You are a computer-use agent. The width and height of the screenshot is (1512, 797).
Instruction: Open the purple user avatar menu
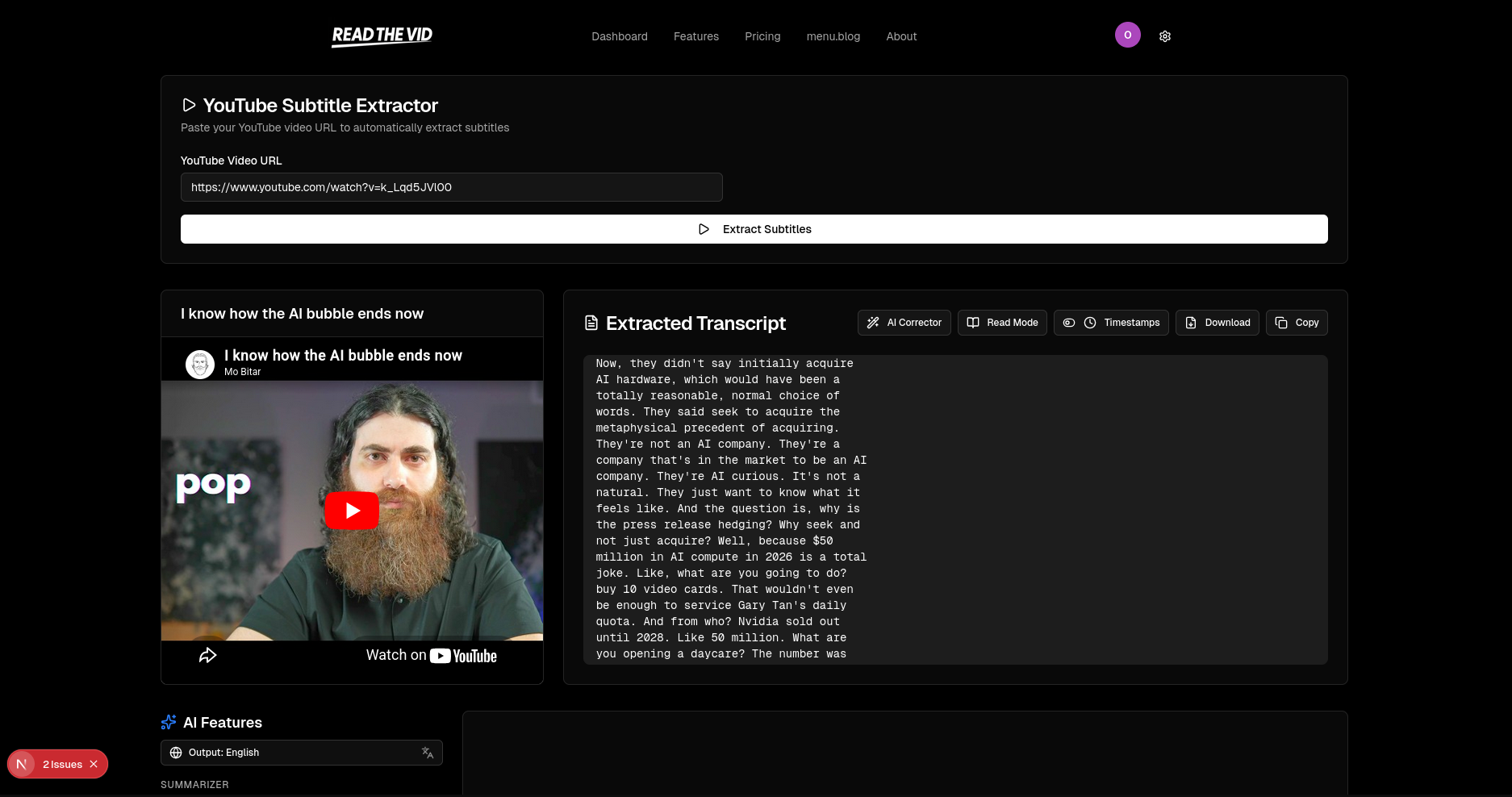1127,35
